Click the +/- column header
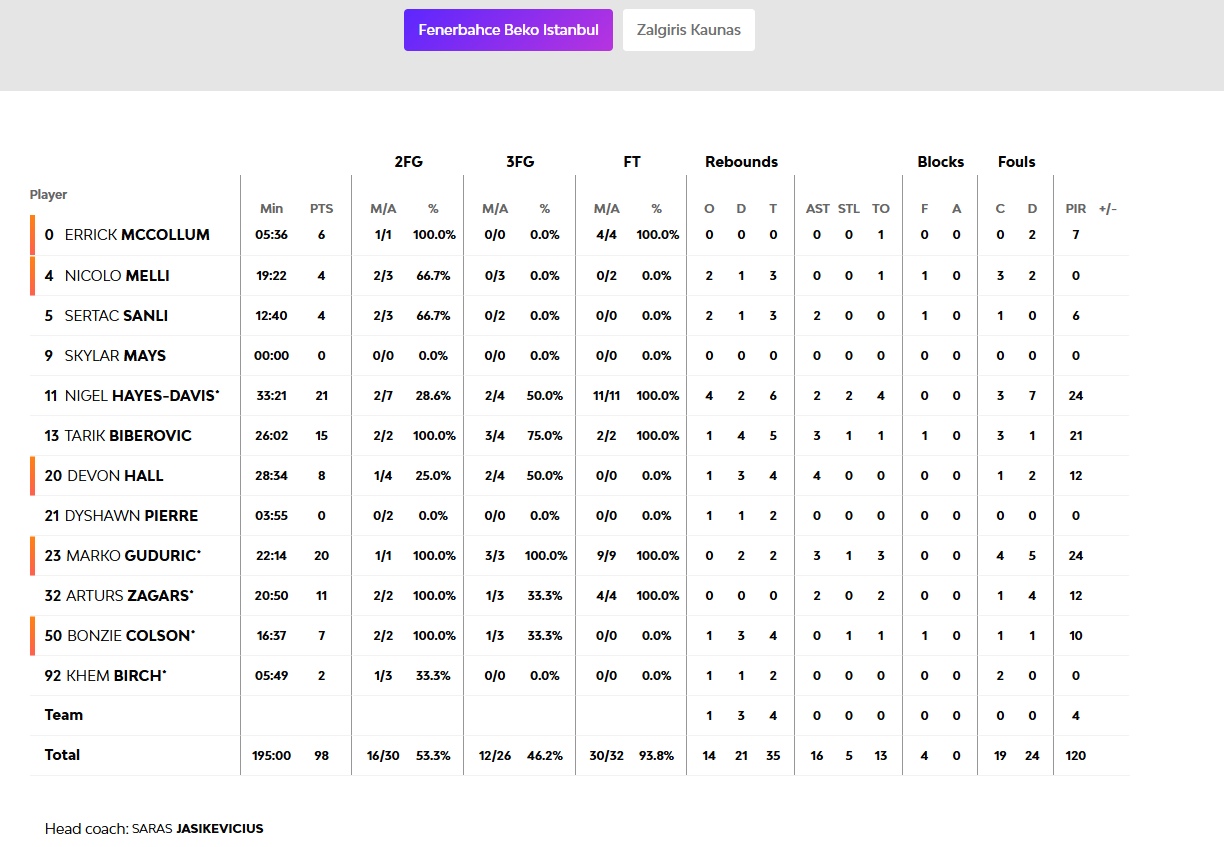The height and width of the screenshot is (847, 1224). 1107,209
